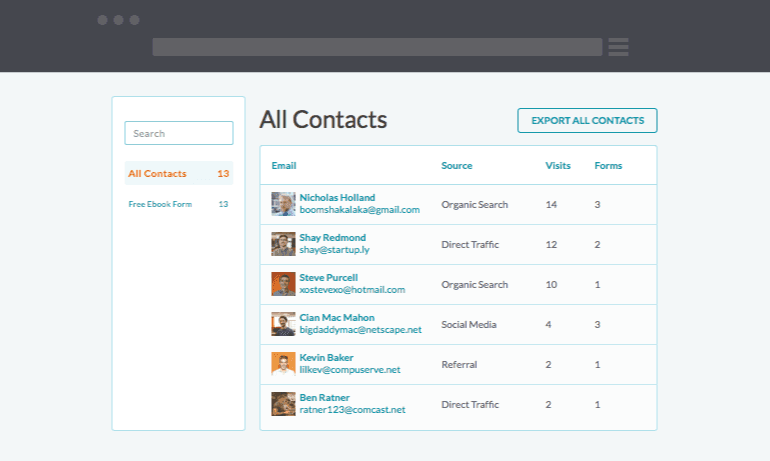Sort by the Visits column header
The image size is (770, 461).
[558, 166]
